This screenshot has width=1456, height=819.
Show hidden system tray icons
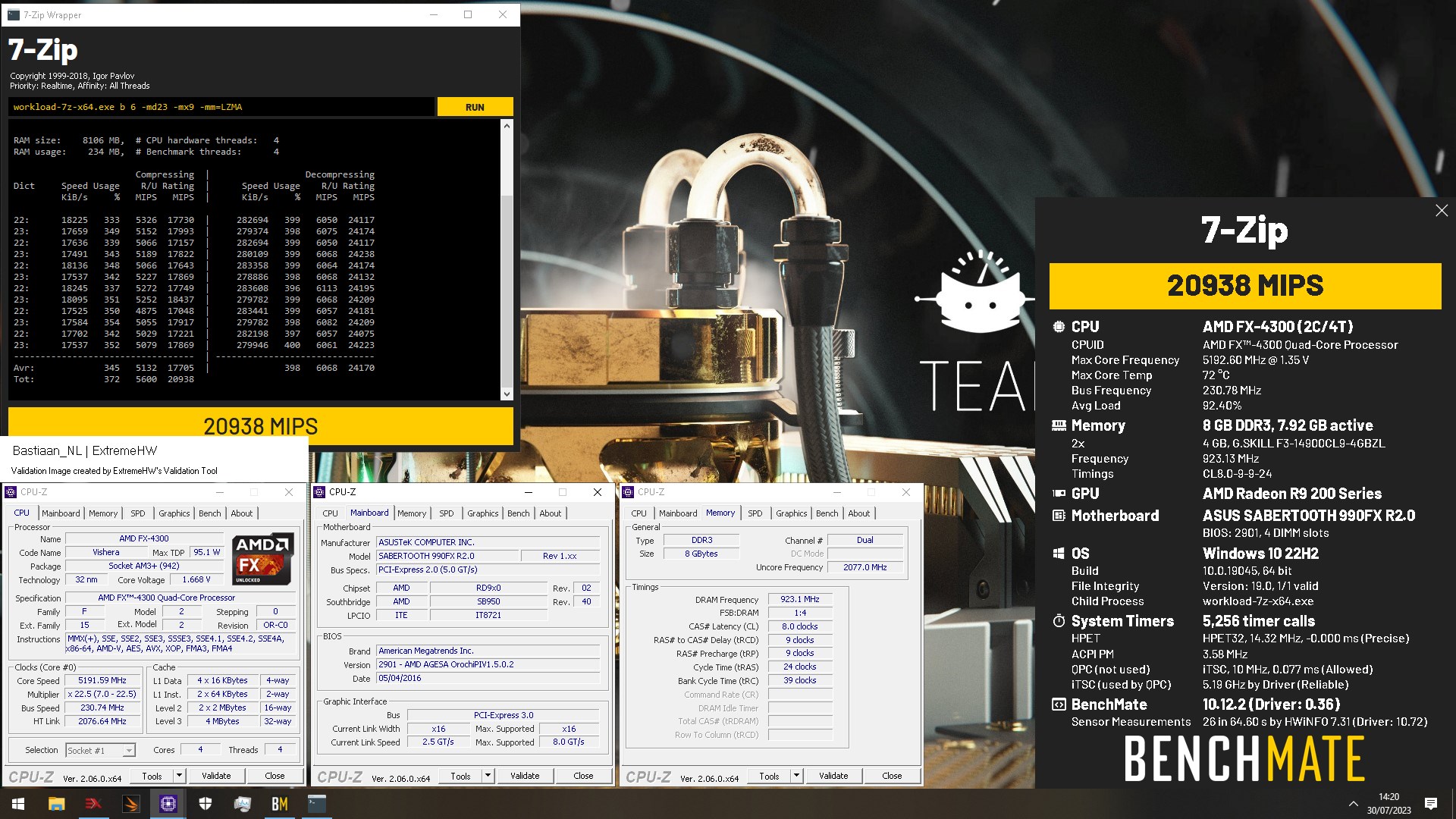pyautogui.click(x=1353, y=804)
